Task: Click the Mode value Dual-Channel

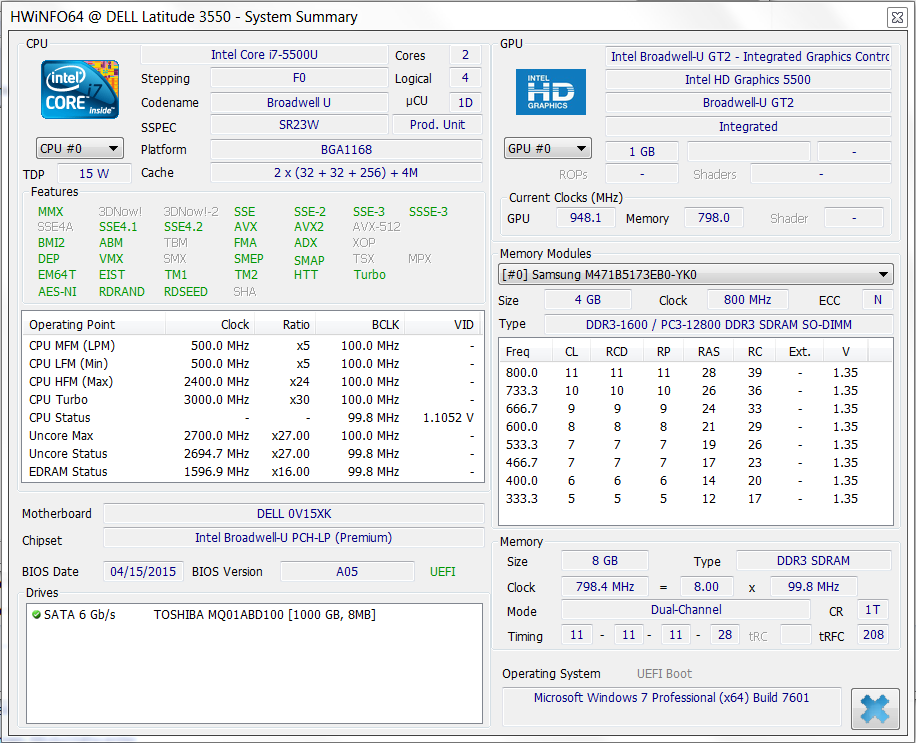Action: click(686, 610)
